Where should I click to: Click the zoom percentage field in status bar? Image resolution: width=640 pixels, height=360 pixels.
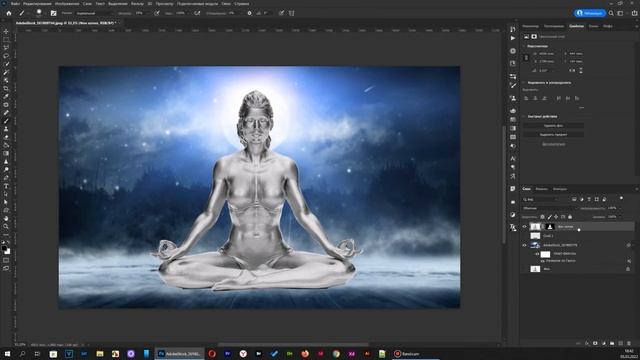point(20,345)
